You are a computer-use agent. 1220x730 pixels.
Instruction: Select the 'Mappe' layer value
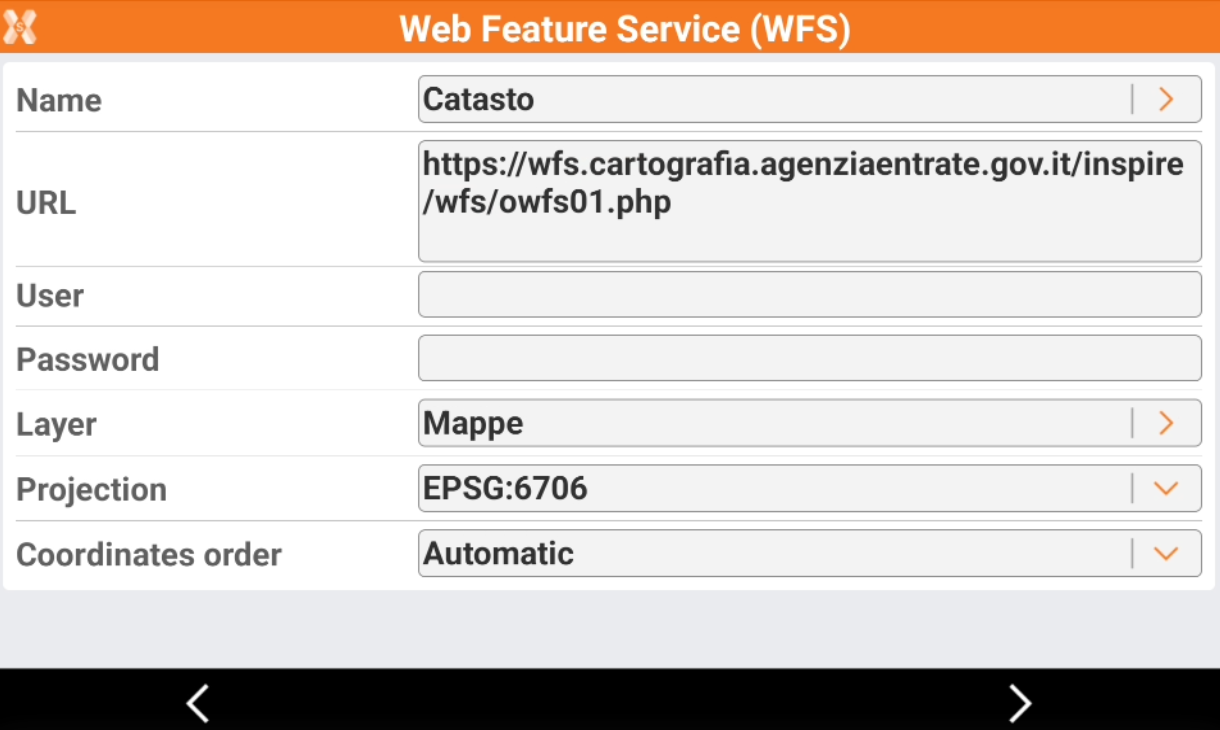(473, 423)
